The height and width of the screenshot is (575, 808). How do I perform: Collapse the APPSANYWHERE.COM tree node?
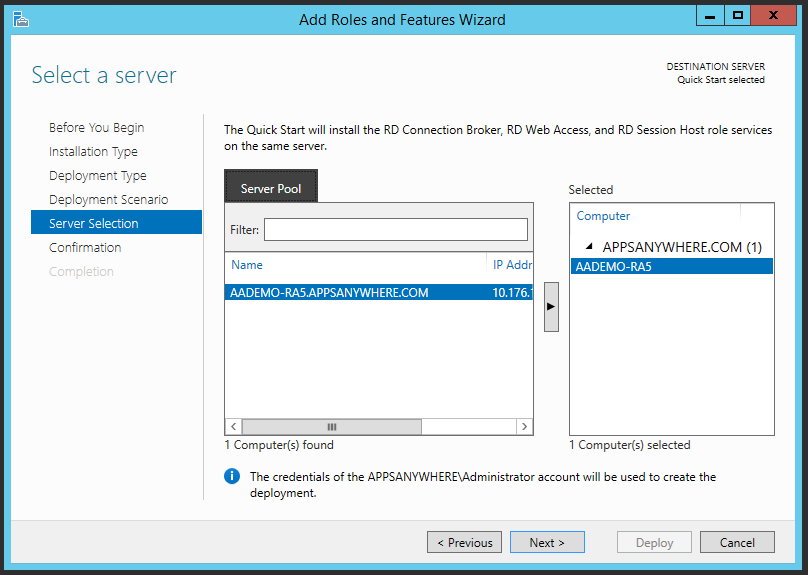coord(588,247)
